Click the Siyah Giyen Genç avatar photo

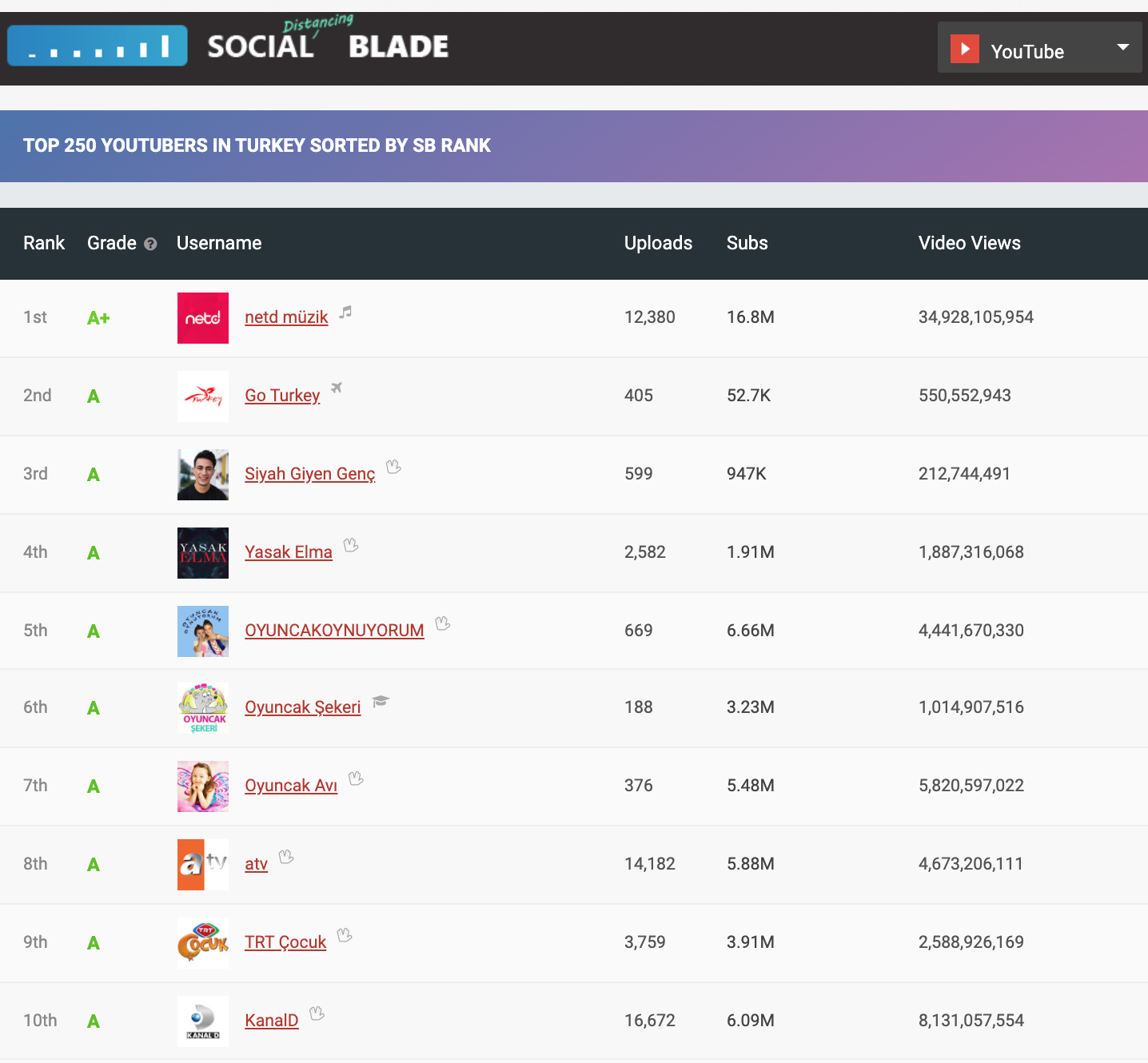point(203,475)
